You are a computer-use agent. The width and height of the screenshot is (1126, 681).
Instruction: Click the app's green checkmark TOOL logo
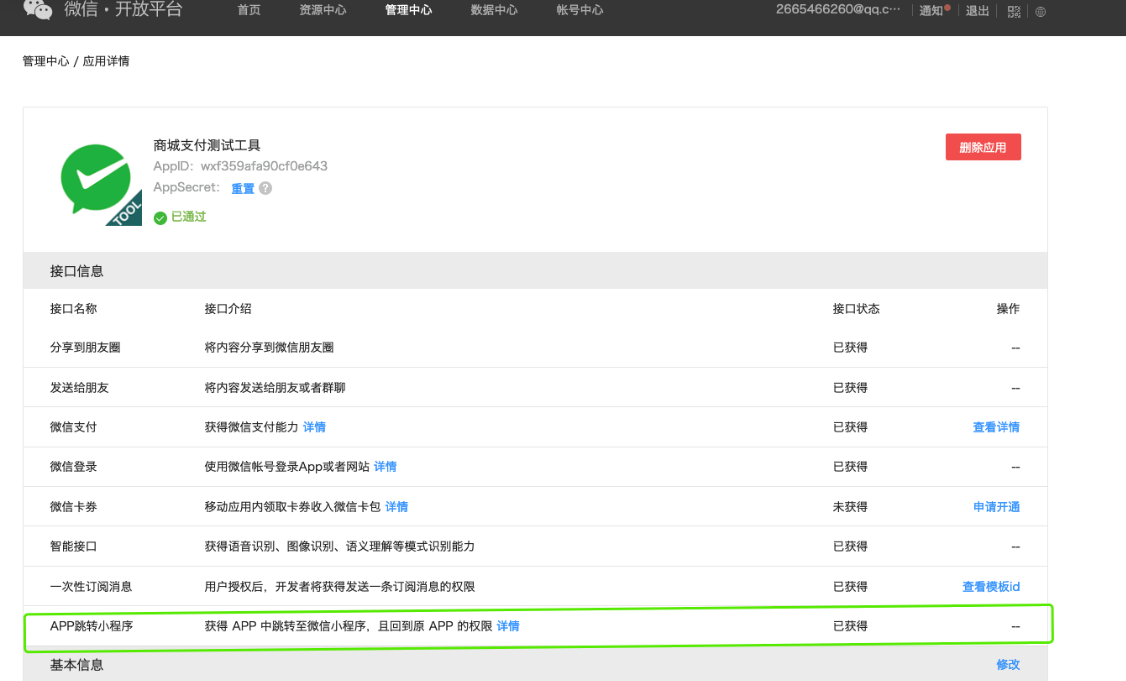(x=101, y=185)
